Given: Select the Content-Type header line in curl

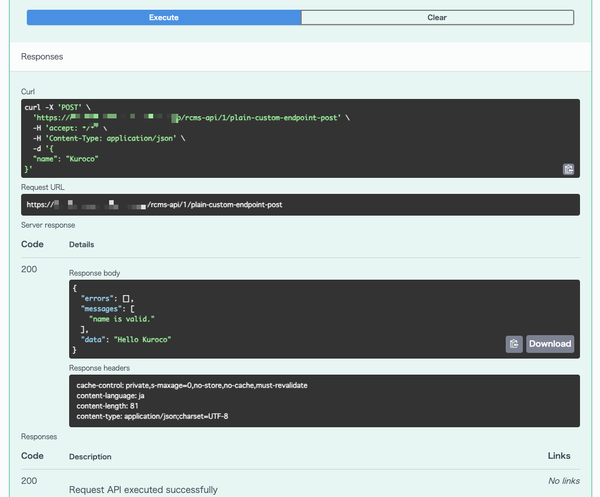Looking at the screenshot, I should 109,139.
